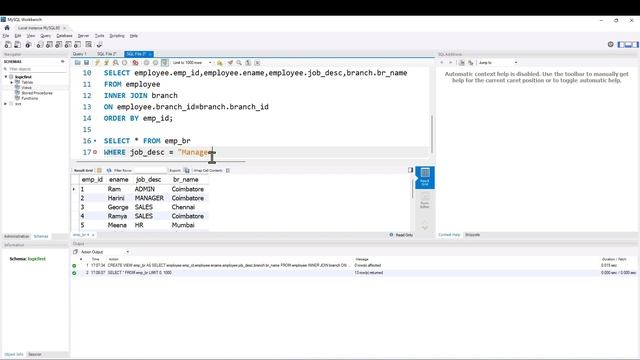The height and width of the screenshot is (360, 640).
Task: Click the Beautify query broom icon
Action: click(230, 62)
